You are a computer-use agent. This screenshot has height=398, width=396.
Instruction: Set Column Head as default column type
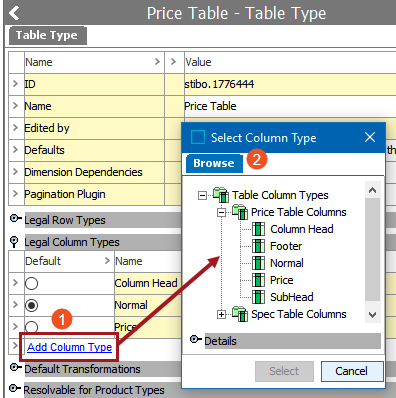(32, 283)
